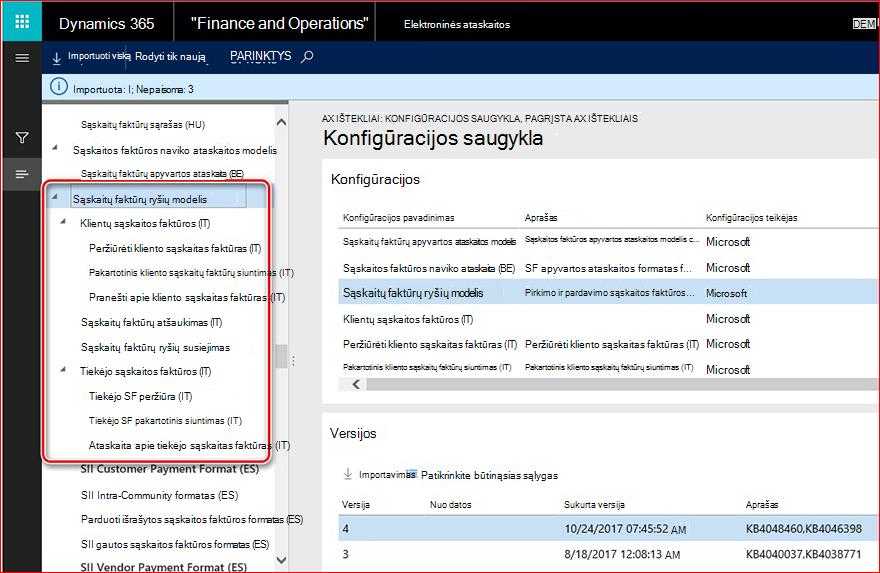880x573 pixels.
Task: Click the Importuoti viską download arrow icon
Action: [x=57, y=58]
